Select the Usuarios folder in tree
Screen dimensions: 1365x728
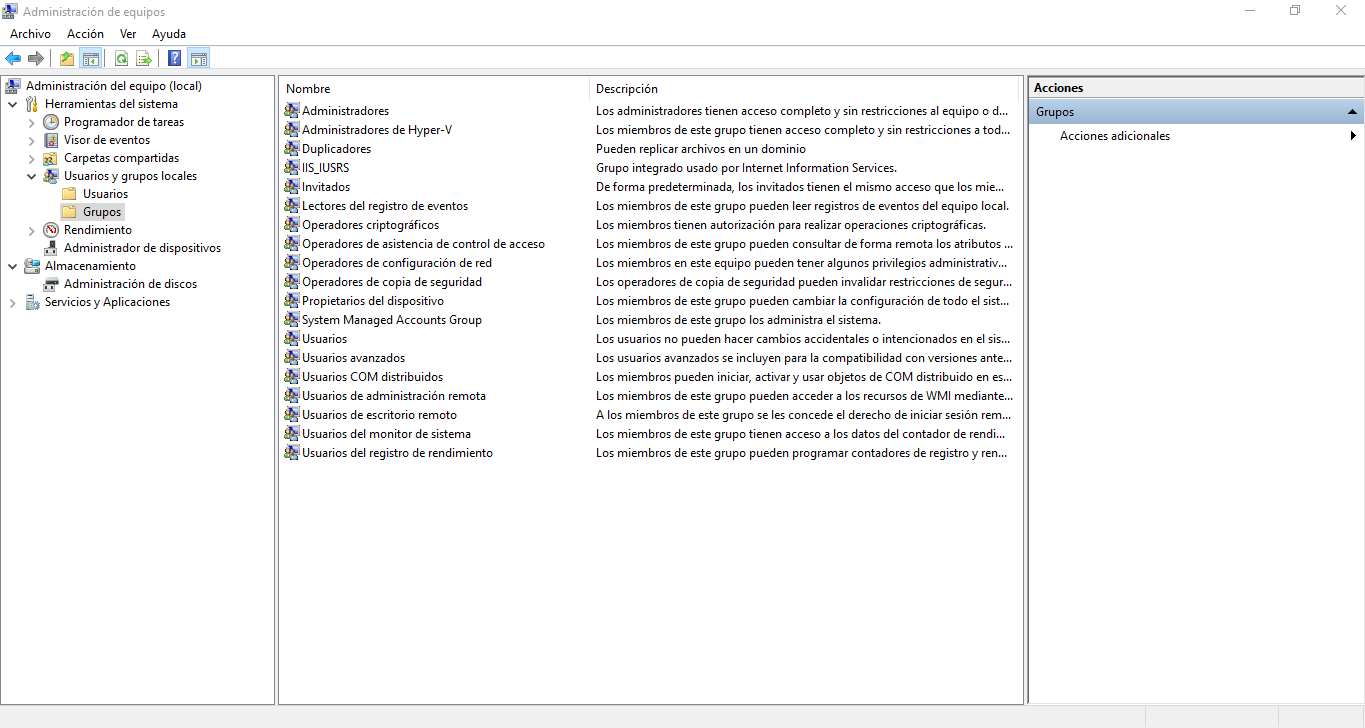coord(105,194)
